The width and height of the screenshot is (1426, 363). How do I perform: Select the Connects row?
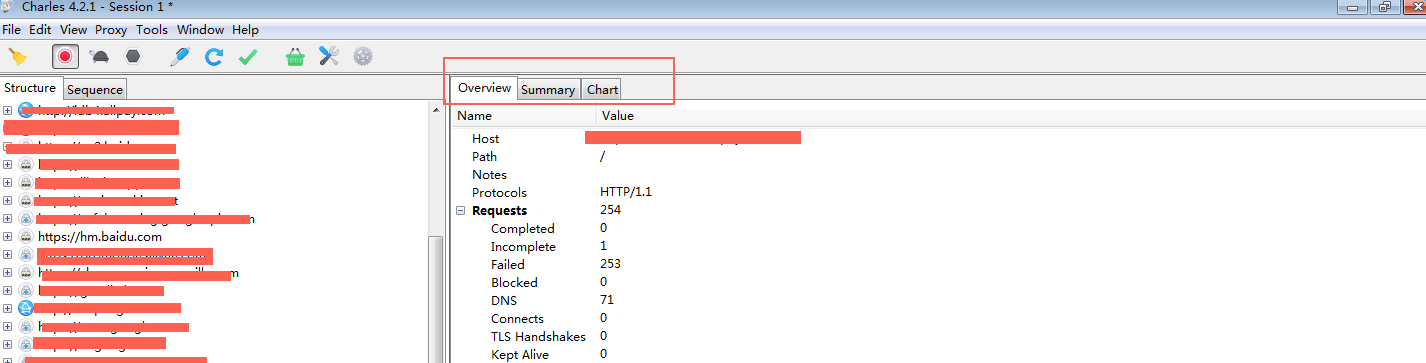pos(938,319)
